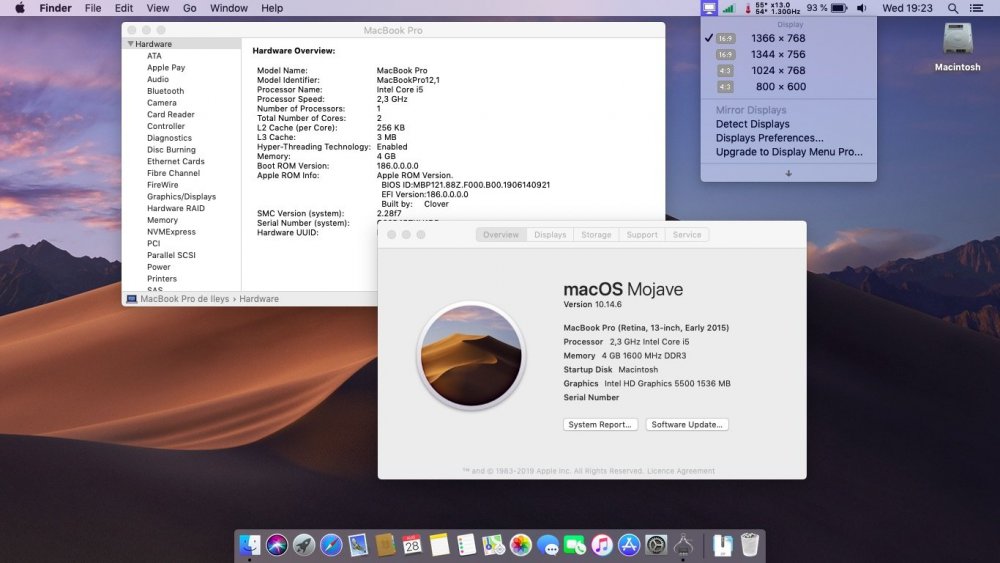This screenshot has width=1000, height=563.
Task: Open the File menu
Action: point(93,8)
